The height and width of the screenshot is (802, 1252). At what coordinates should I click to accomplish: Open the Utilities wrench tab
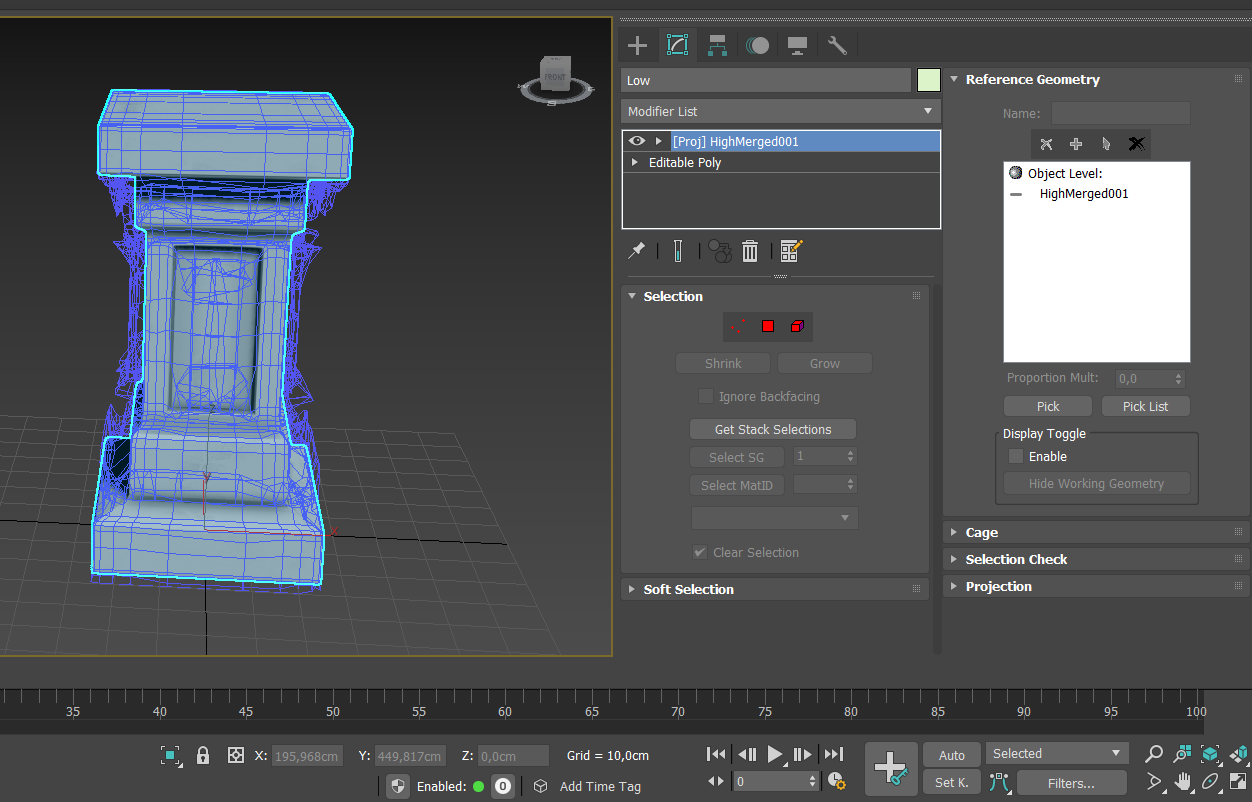coord(837,45)
